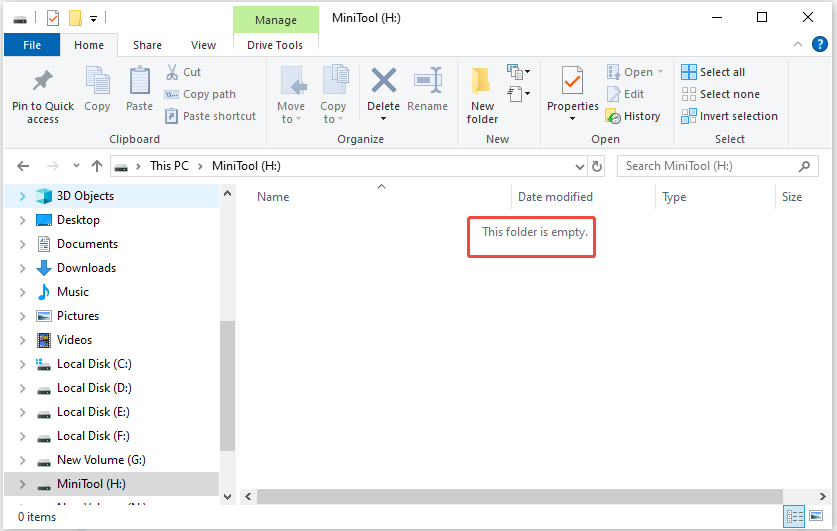
Task: Sort by Name column header
Action: click(273, 197)
